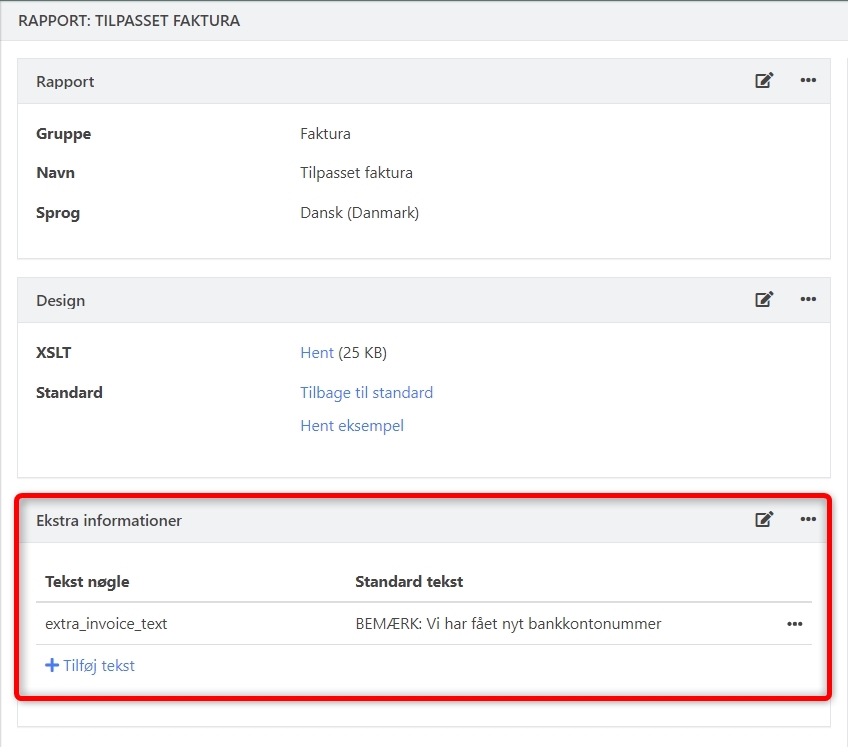Edit the Ekstra informationer section
The height and width of the screenshot is (747, 848).
[764, 519]
